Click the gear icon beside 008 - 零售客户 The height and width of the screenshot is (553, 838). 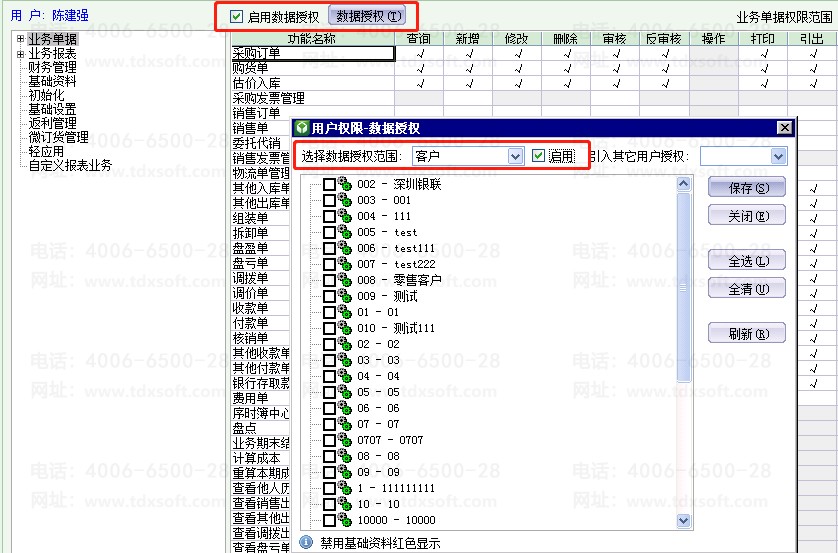(345, 280)
